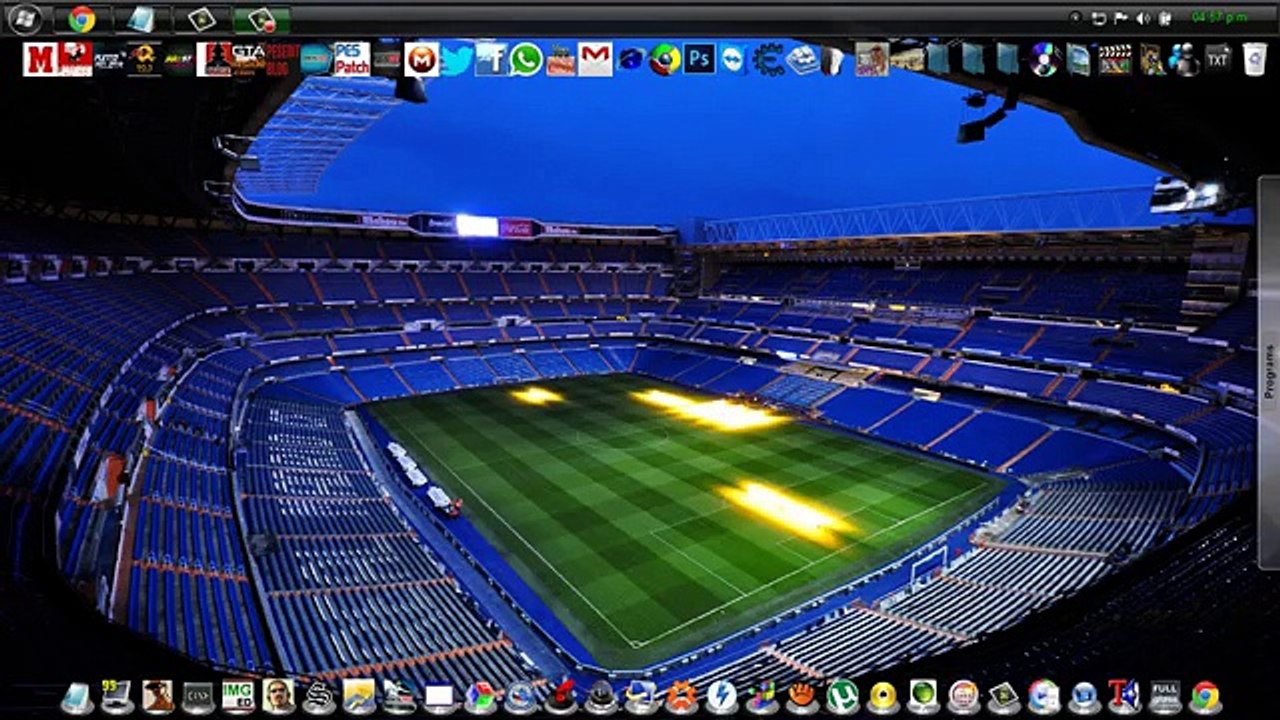
Task: Open the Programs side tab
Action: click(x=1269, y=371)
